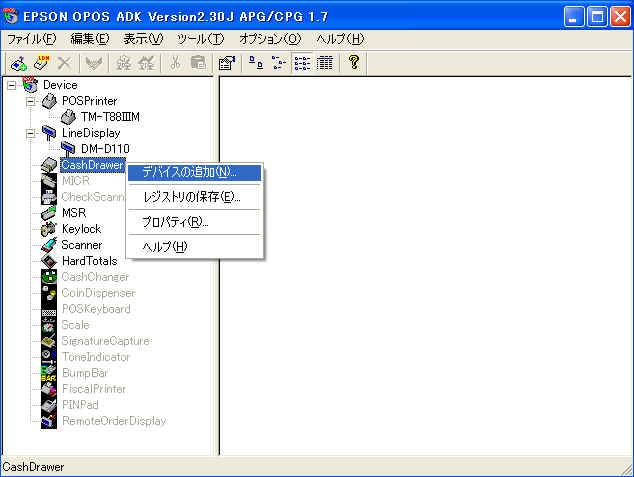
Task: Select the LineDisplay label
Action: [91, 133]
